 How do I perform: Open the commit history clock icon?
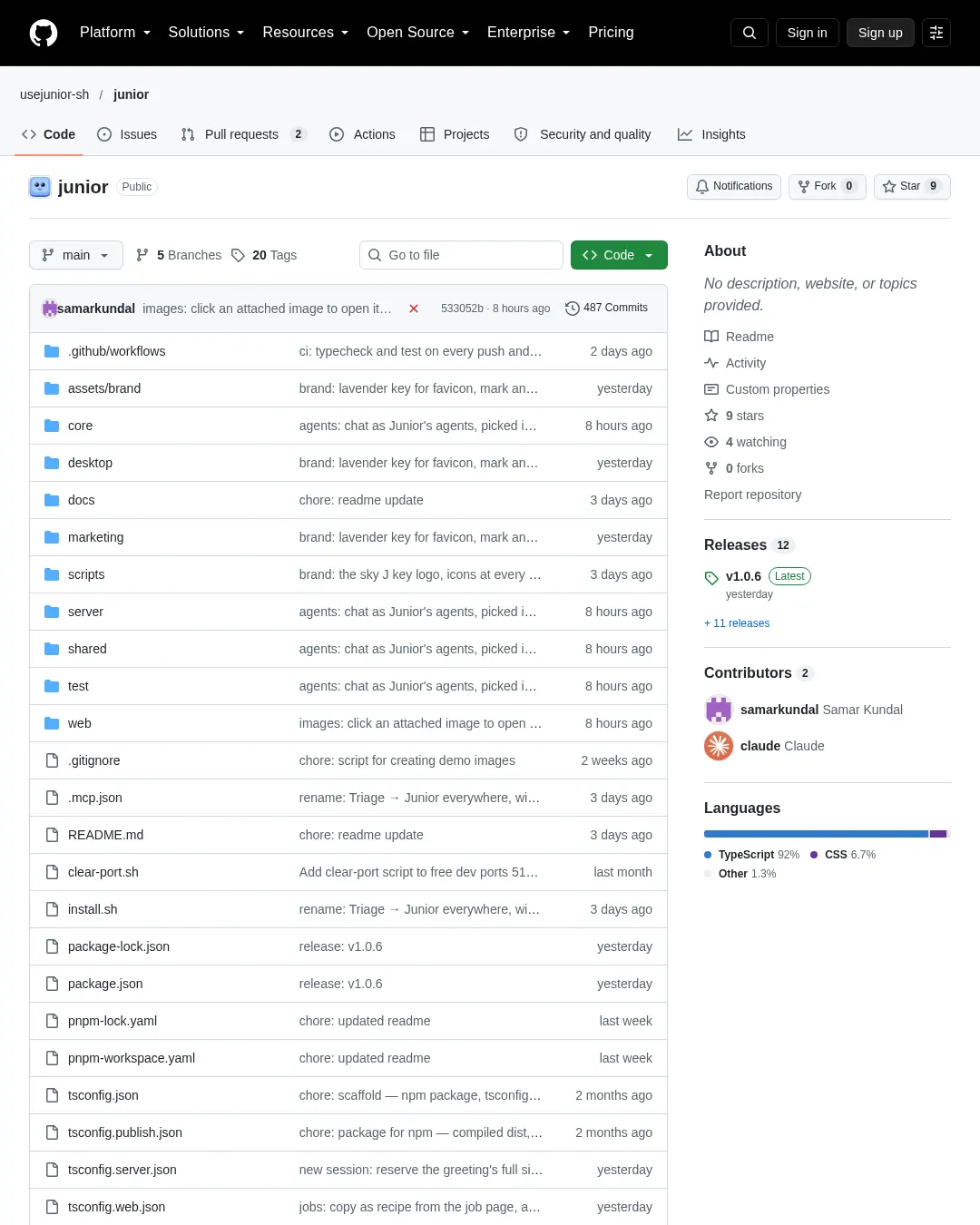tap(573, 309)
